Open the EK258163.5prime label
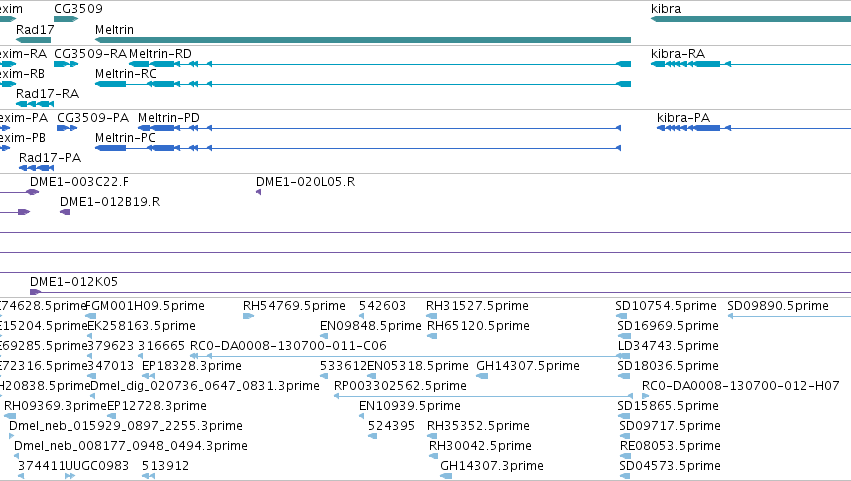The image size is (851, 481). 141,326
